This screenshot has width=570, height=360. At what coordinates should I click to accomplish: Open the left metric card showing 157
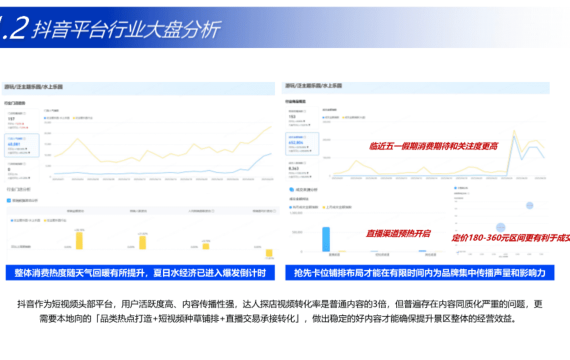click(21, 120)
